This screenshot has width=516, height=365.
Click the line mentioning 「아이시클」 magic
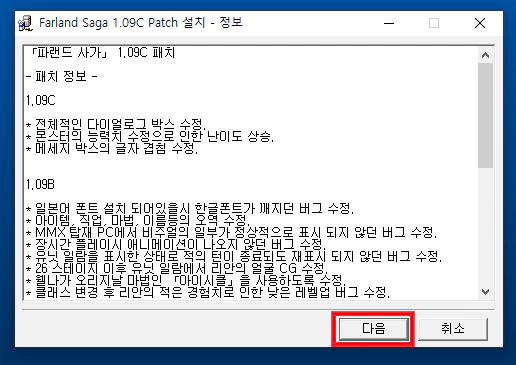[185, 280]
